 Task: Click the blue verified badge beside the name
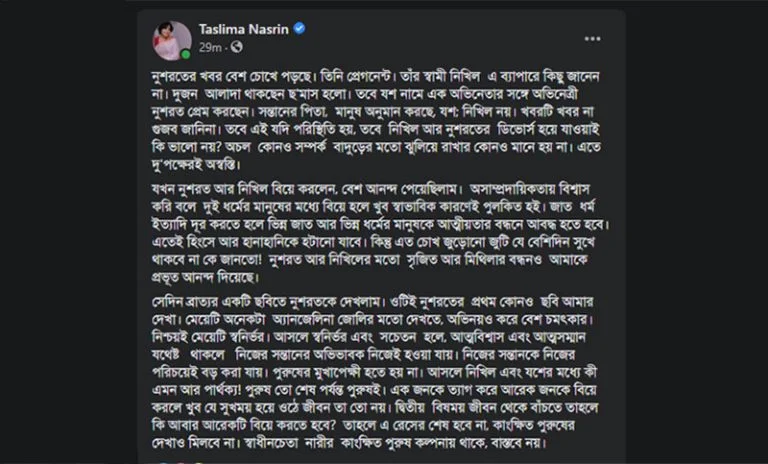(299, 29)
